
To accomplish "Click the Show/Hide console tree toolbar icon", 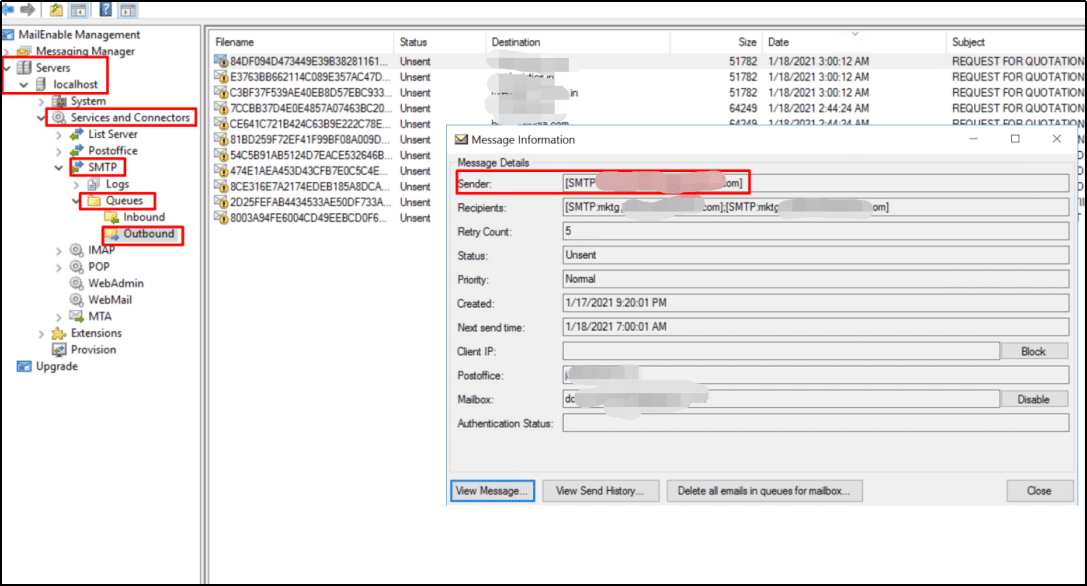I will [78, 10].
